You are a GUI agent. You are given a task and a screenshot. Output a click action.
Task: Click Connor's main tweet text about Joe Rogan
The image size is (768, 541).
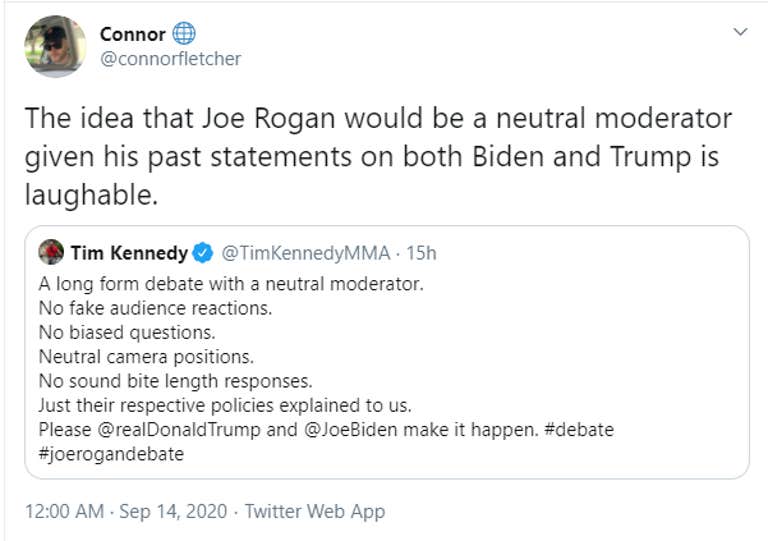click(378, 156)
